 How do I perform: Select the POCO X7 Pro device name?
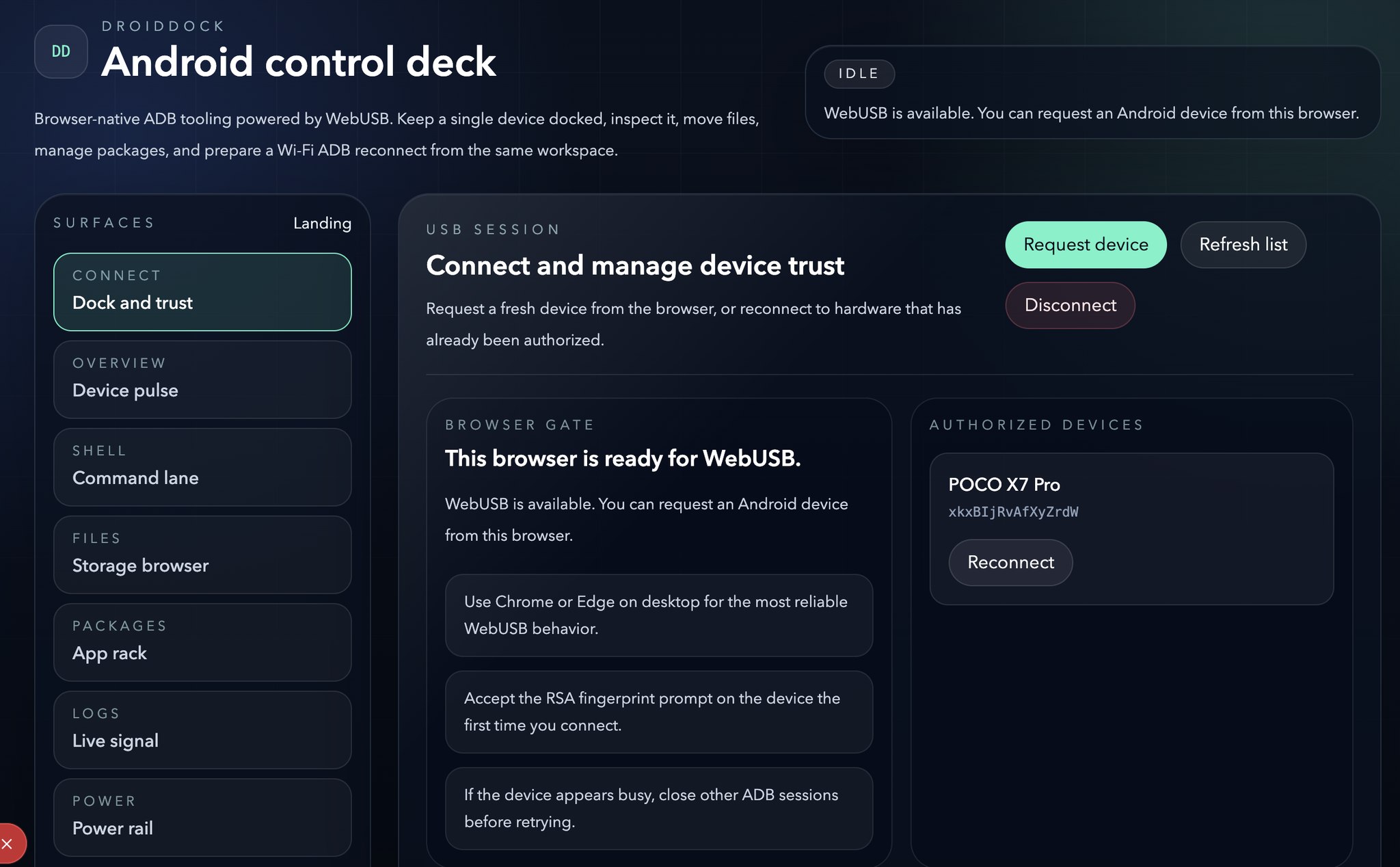point(1004,485)
